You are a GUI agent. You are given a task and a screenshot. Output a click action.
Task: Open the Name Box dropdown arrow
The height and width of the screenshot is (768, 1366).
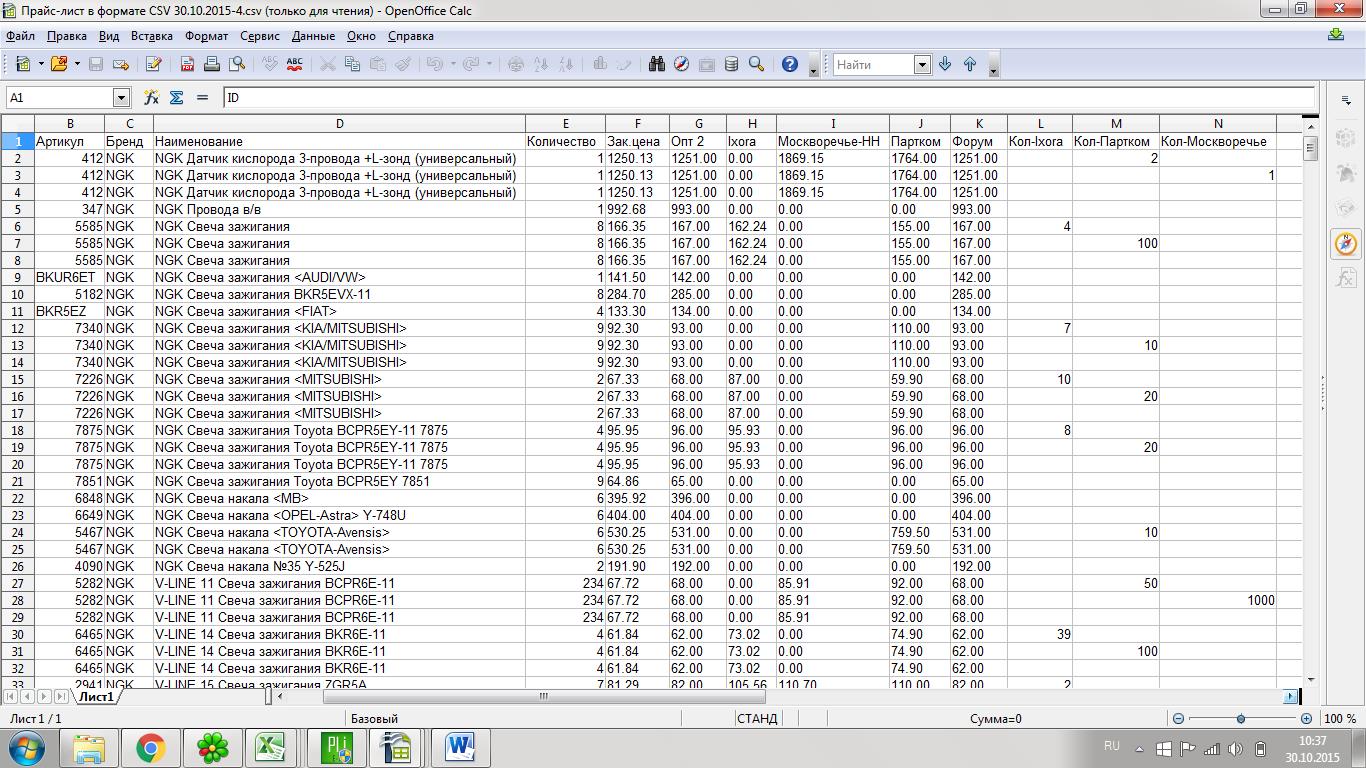(121, 97)
